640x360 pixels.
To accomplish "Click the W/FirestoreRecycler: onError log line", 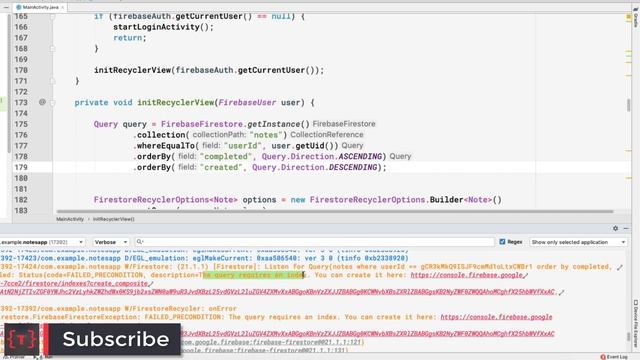I will (x=118, y=309).
